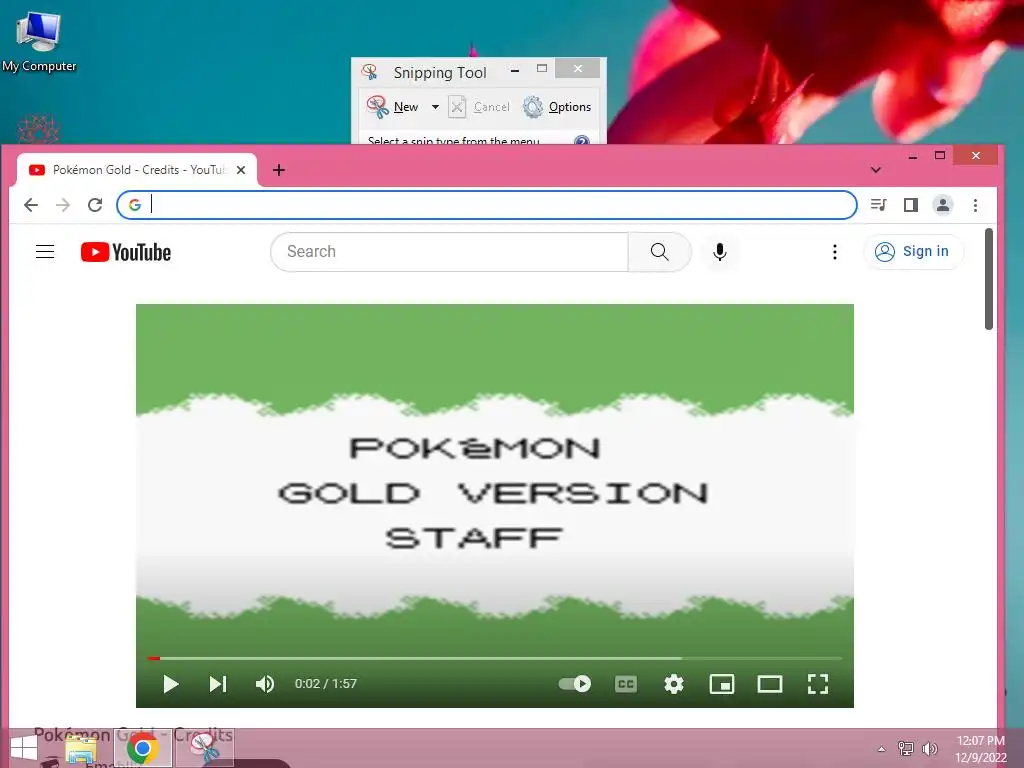Switch to theater mode
Screen dimensions: 1024x768
pyautogui.click(x=770, y=684)
